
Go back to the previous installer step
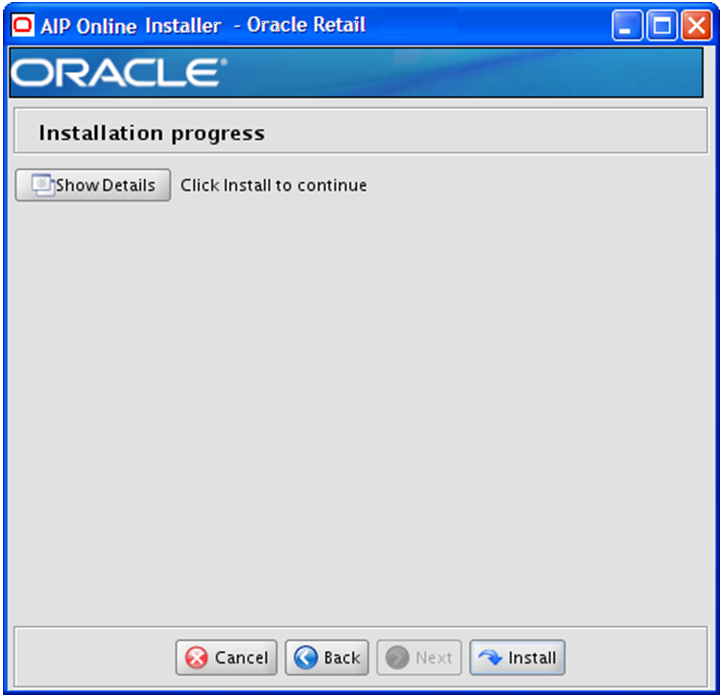click(x=327, y=657)
